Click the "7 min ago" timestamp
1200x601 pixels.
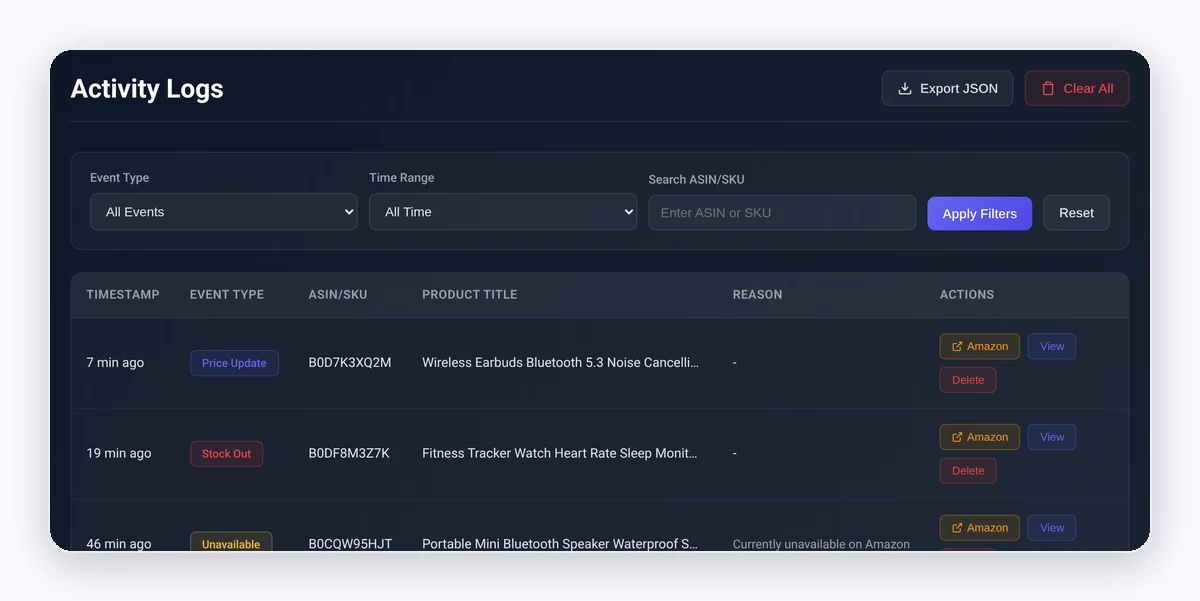(115, 363)
